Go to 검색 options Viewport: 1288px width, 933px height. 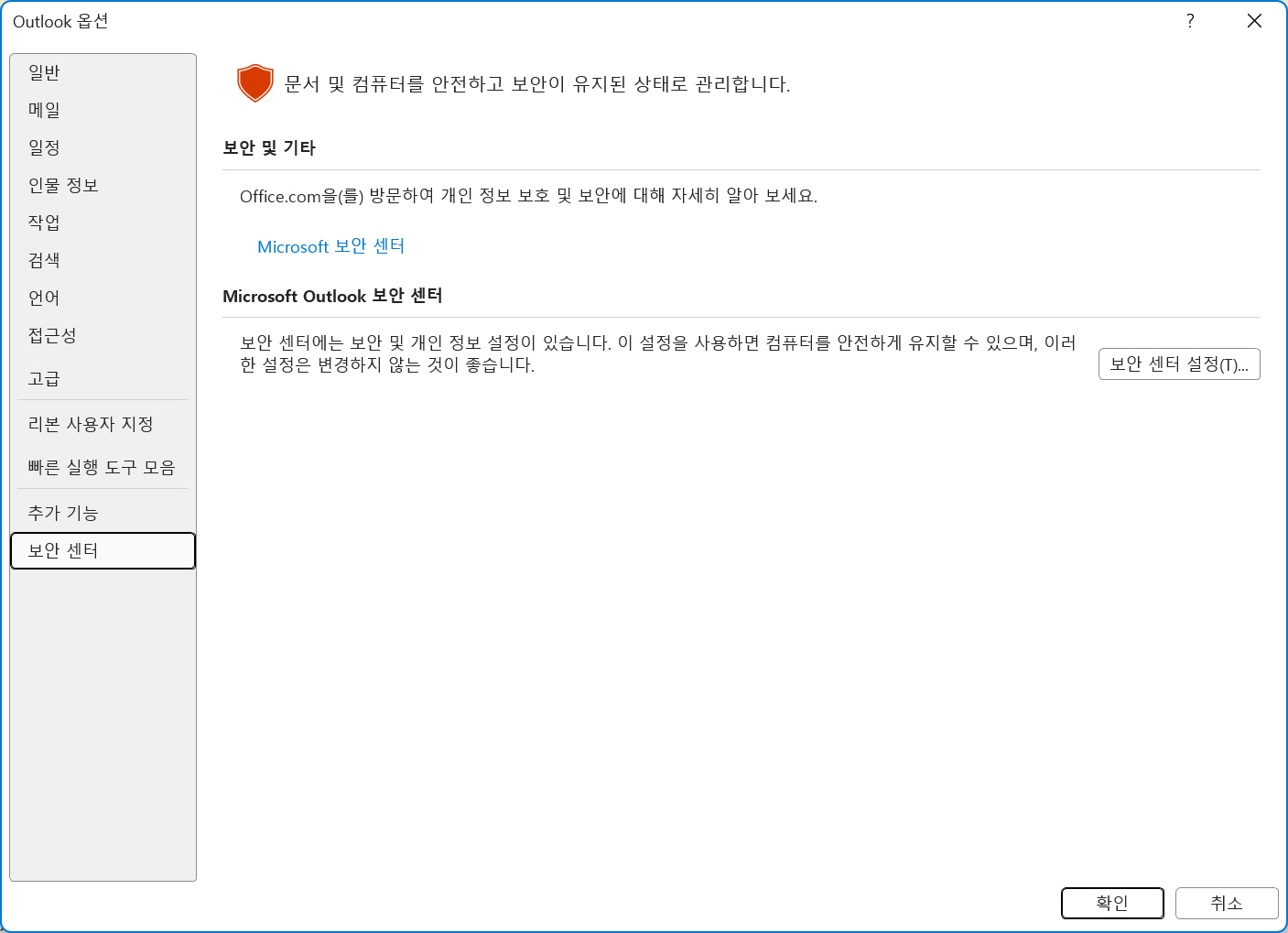coord(103,260)
